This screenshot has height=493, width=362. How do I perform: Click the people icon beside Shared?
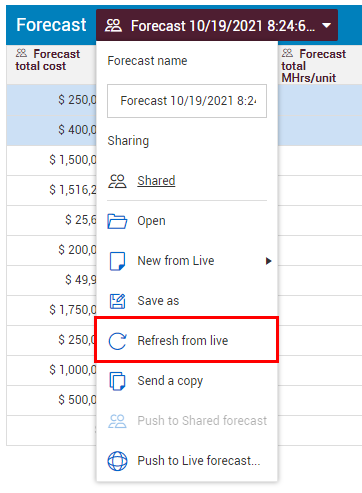click(117, 181)
